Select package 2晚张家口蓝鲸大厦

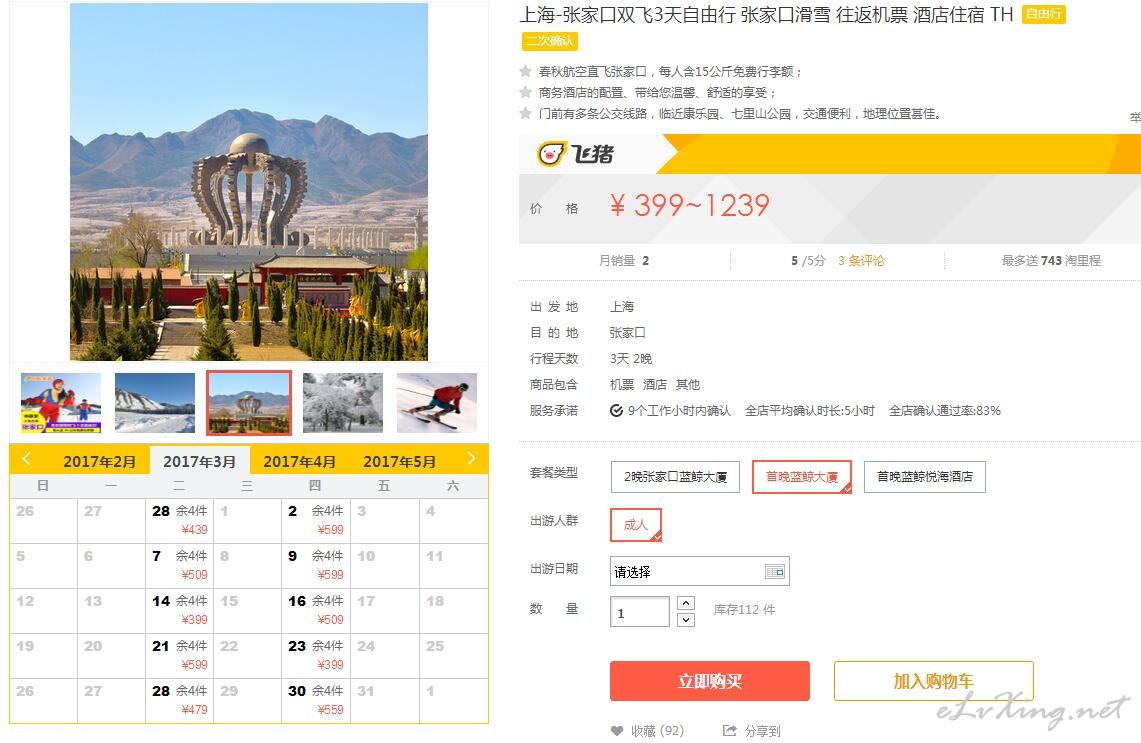(675, 477)
